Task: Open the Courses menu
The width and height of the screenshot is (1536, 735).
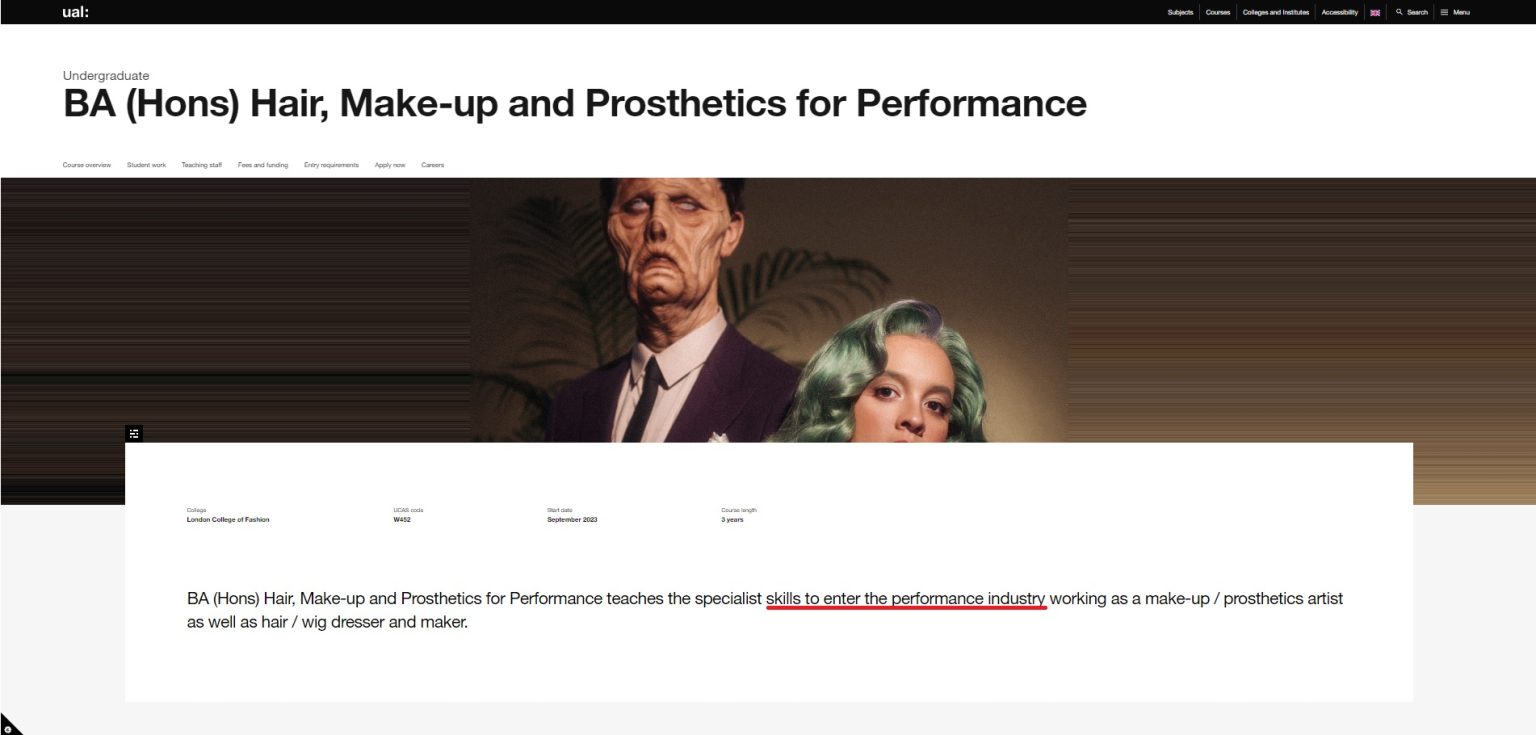Action: [1218, 13]
